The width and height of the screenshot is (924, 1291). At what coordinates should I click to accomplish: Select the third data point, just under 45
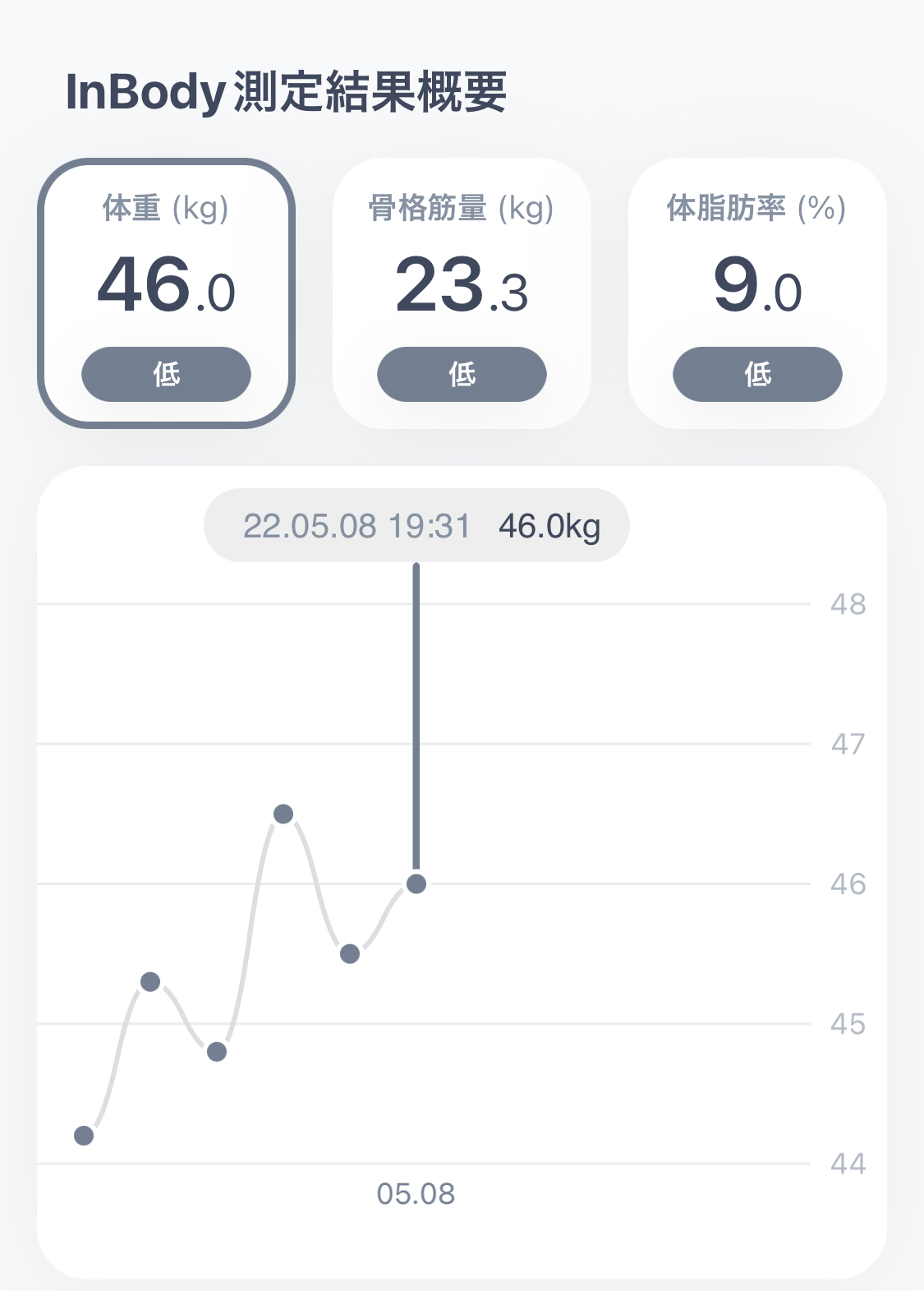point(217,1052)
